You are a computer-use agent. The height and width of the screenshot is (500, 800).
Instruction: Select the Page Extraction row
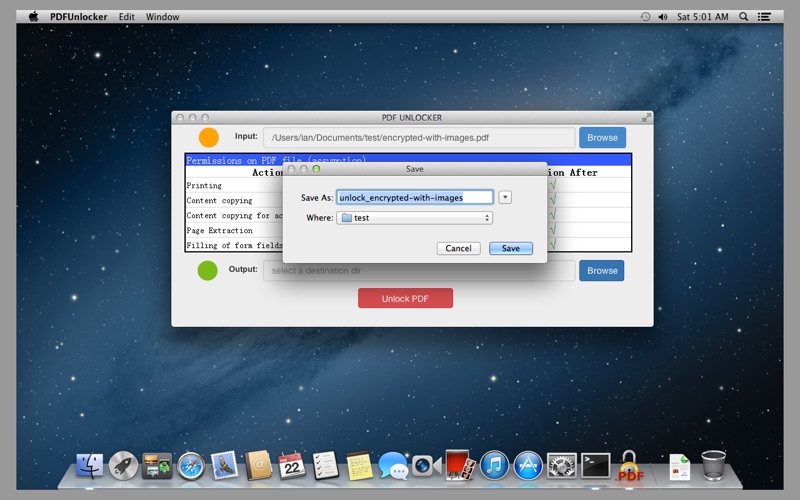(x=408, y=230)
